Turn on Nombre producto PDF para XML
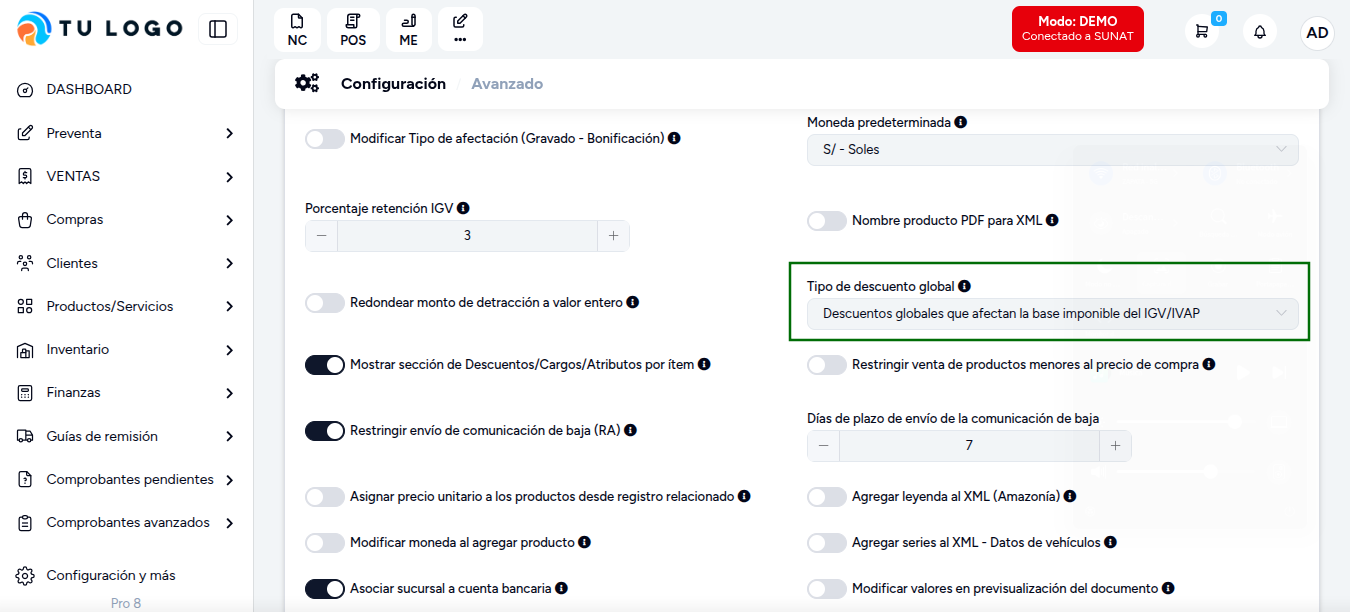Image resolution: width=1350 pixels, height=612 pixels. click(827, 221)
